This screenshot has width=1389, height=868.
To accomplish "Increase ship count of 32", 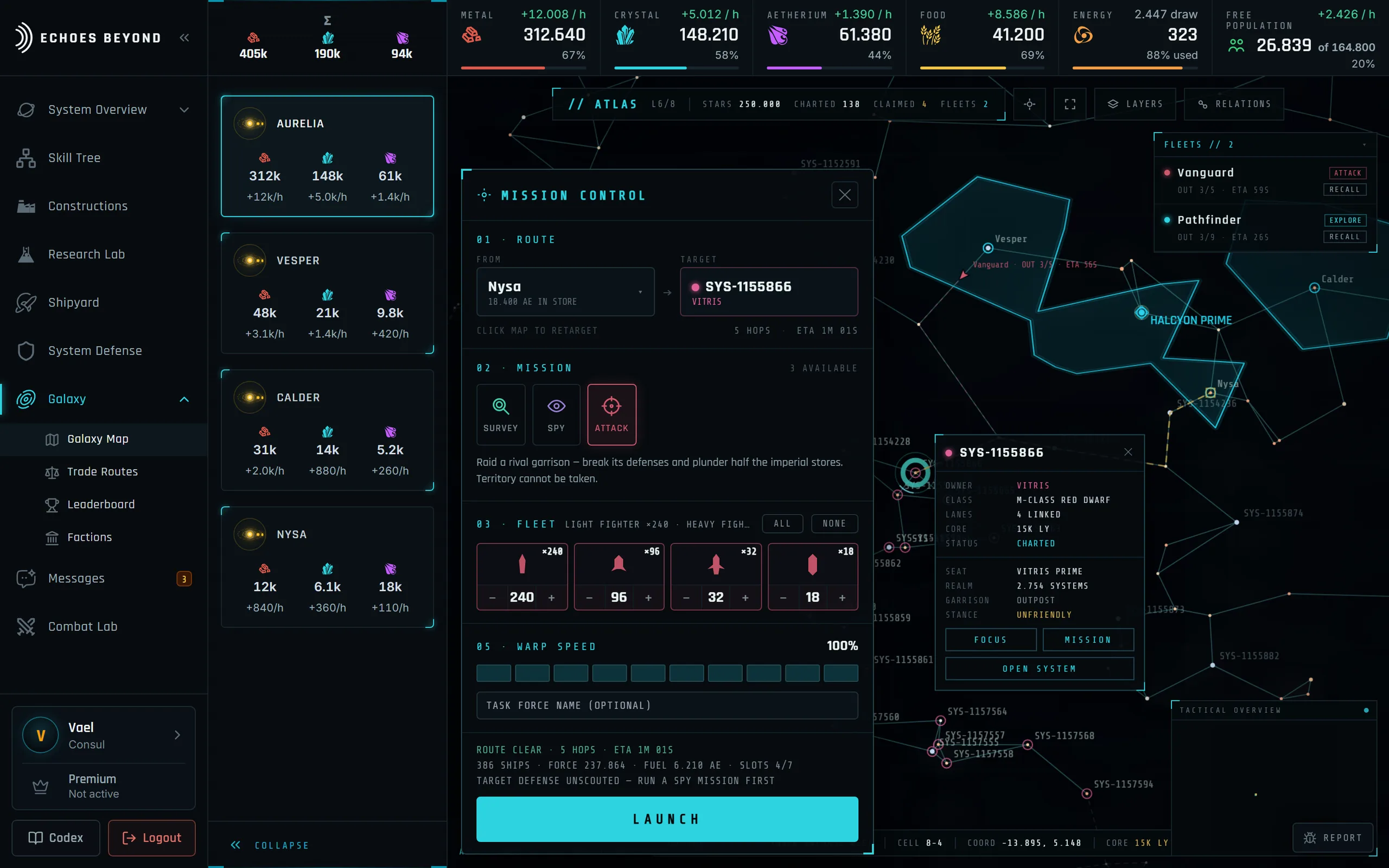I will tap(745, 598).
